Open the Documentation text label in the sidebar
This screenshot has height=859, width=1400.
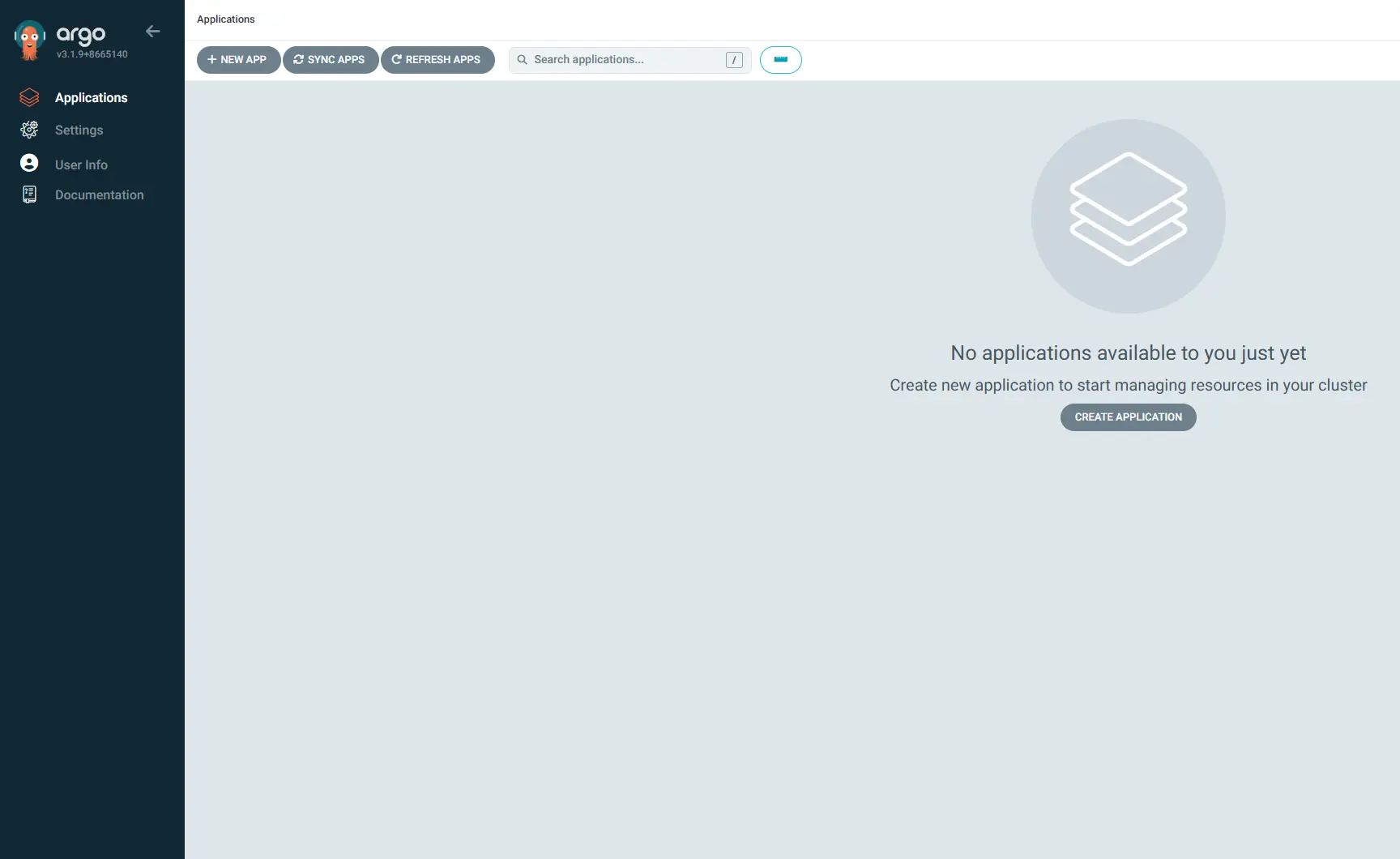tap(99, 195)
